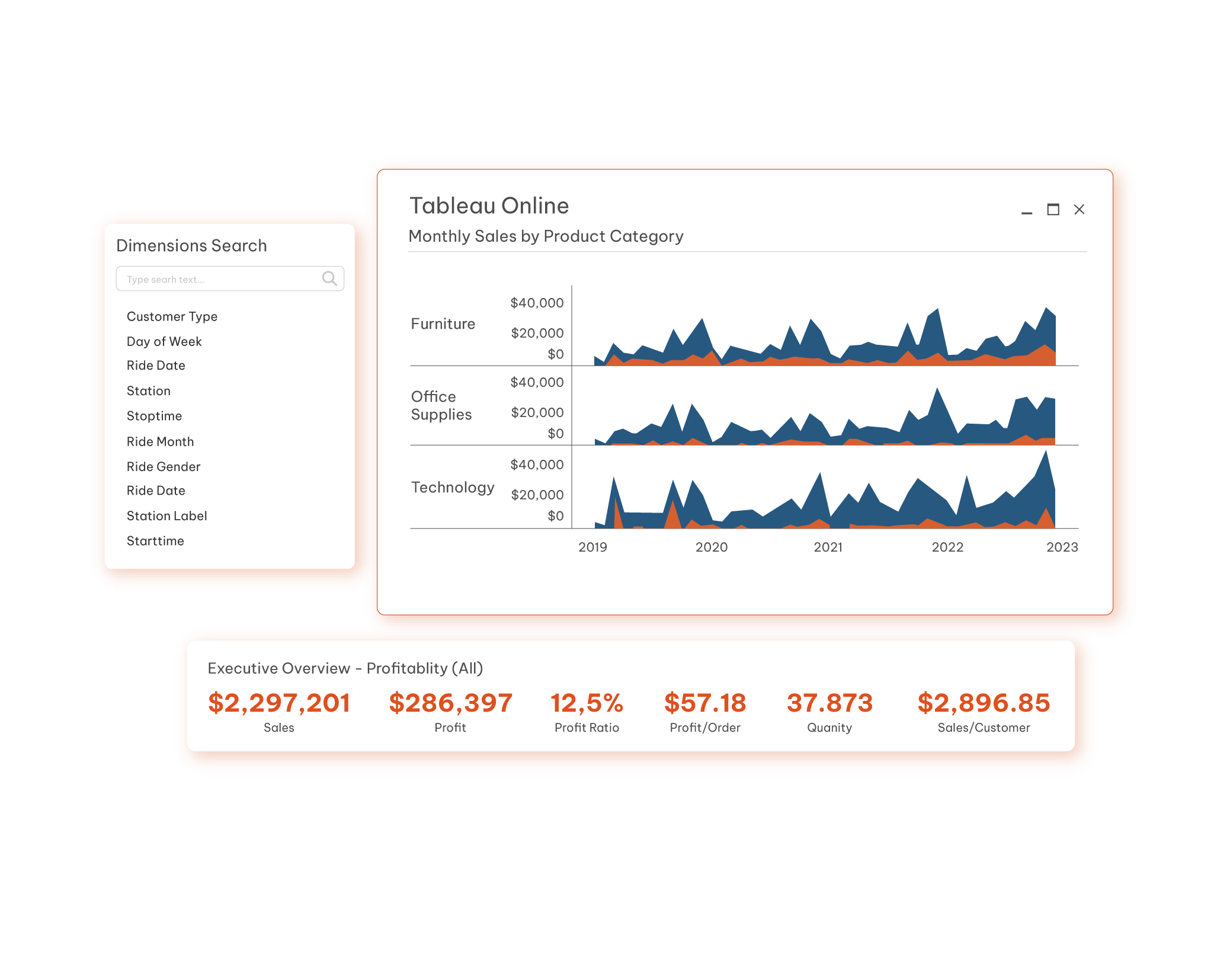Click the Technology category label
The image size is (1214, 980).
point(453,488)
